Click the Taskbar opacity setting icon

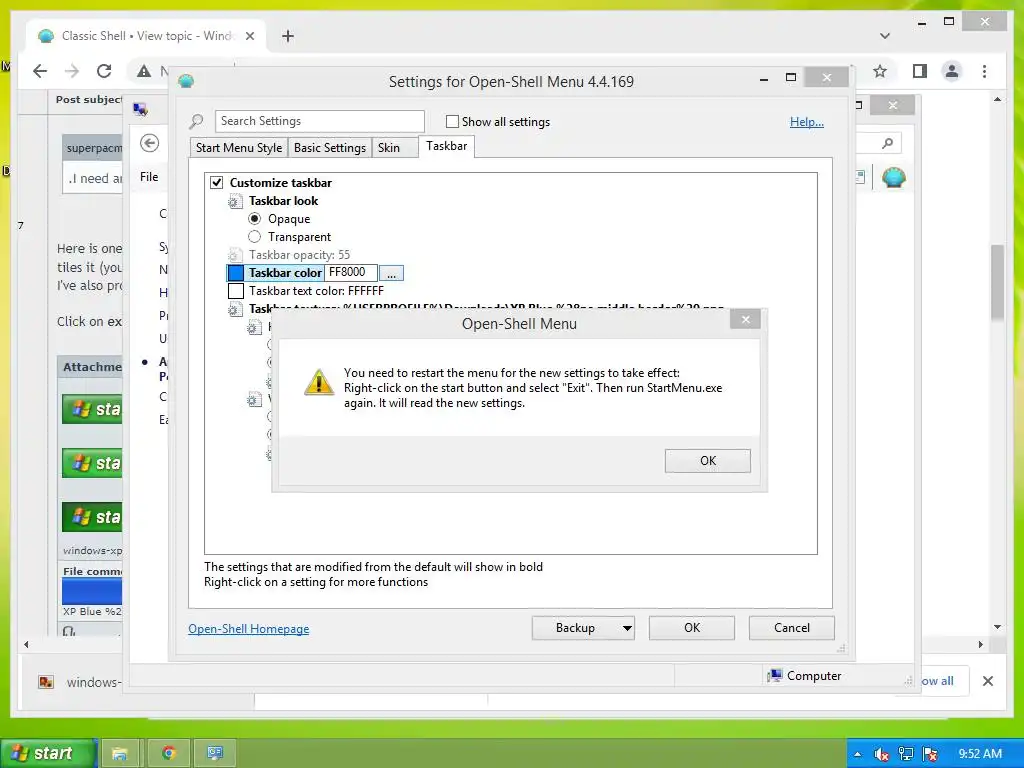pos(235,255)
